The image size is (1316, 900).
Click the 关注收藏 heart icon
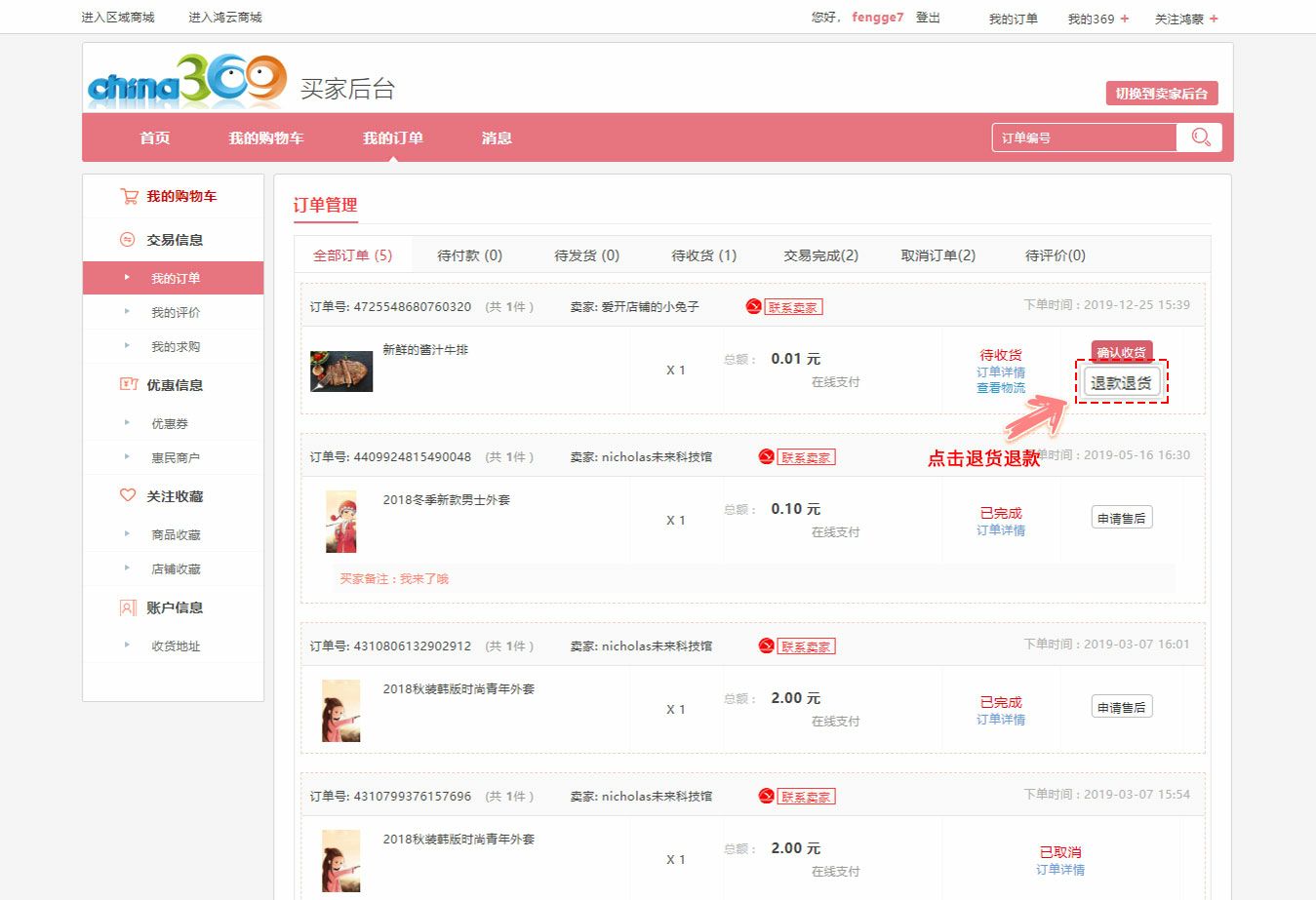point(128,495)
